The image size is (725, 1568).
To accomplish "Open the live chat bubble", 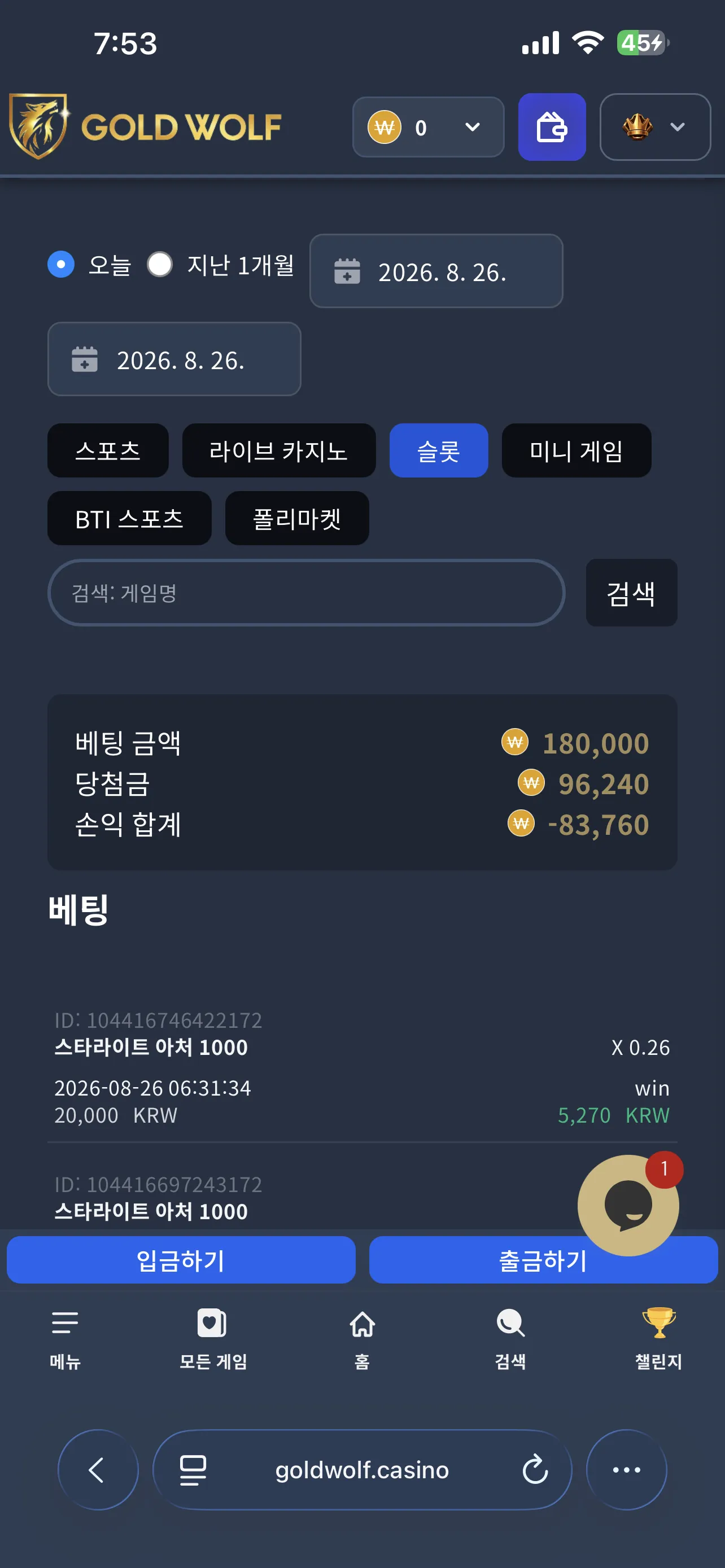I will click(628, 1205).
